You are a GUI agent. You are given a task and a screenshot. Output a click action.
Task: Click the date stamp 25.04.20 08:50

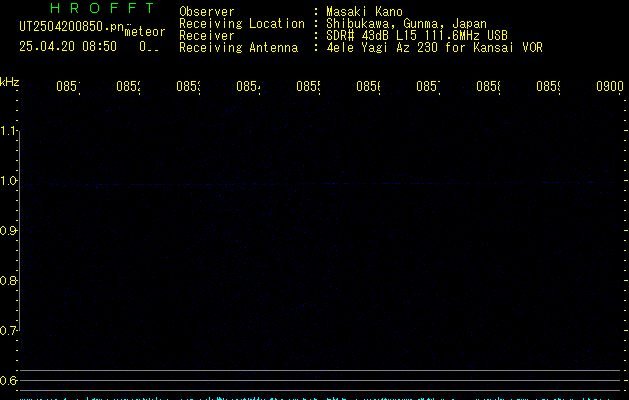[68, 46]
